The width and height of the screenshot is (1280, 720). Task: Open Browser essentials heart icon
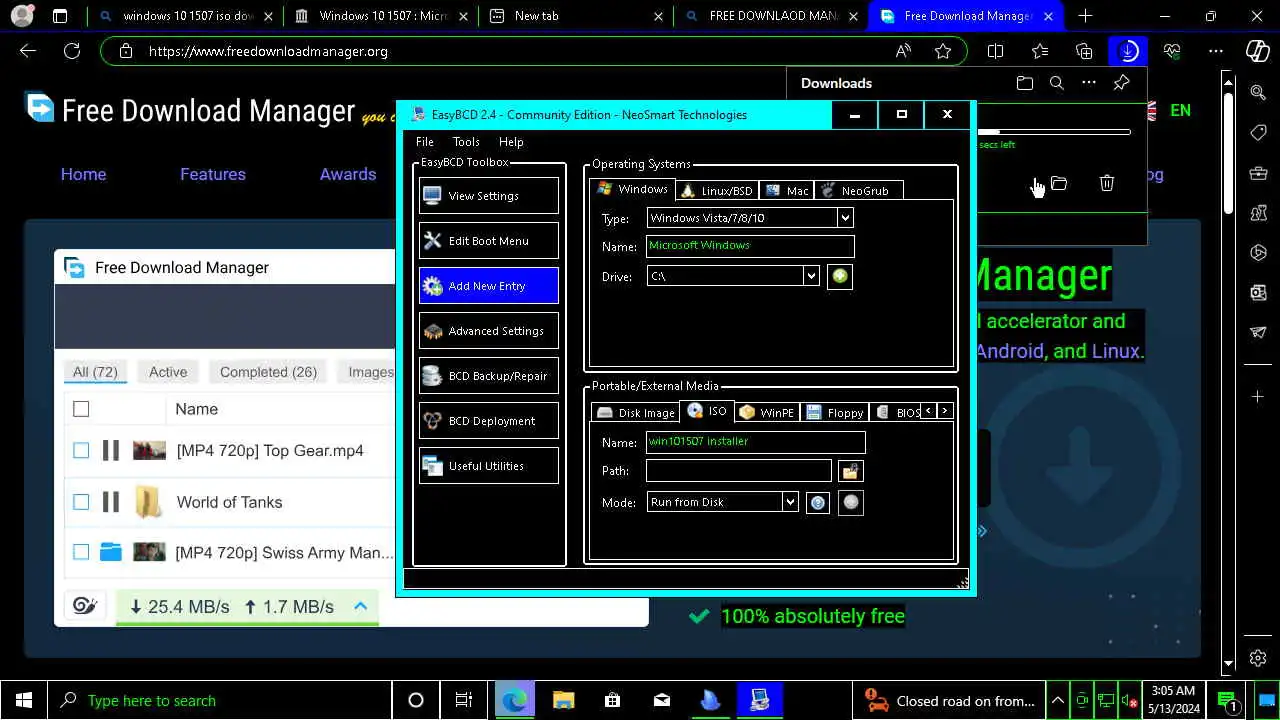(x=1172, y=51)
